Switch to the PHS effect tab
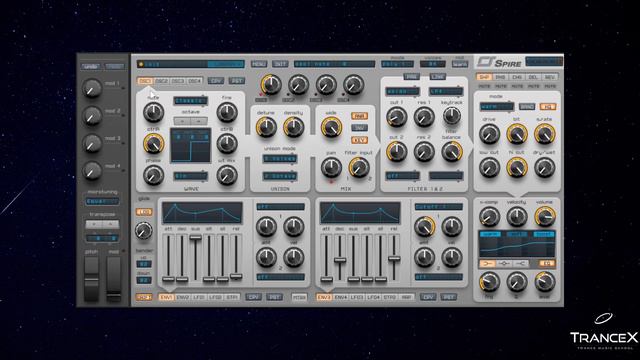 (500, 77)
